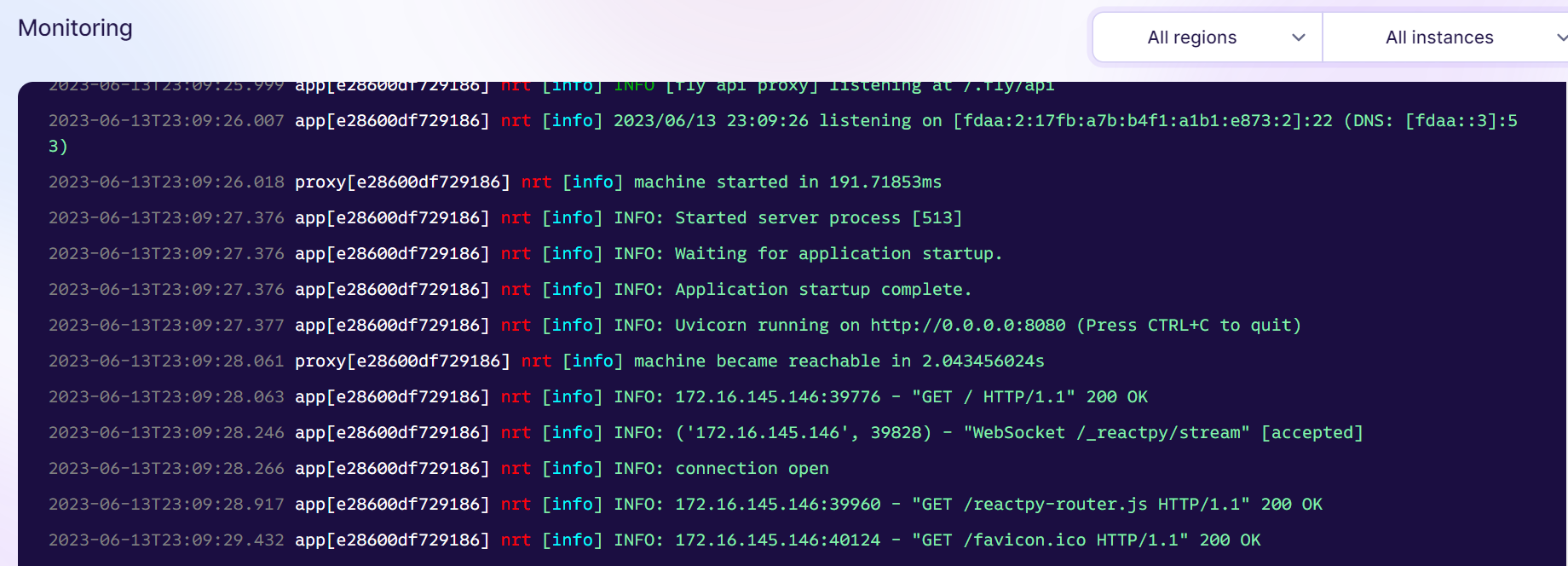Expand the chevron next to All regions
Viewport: 1568px width, 566px height.
pos(1299,38)
